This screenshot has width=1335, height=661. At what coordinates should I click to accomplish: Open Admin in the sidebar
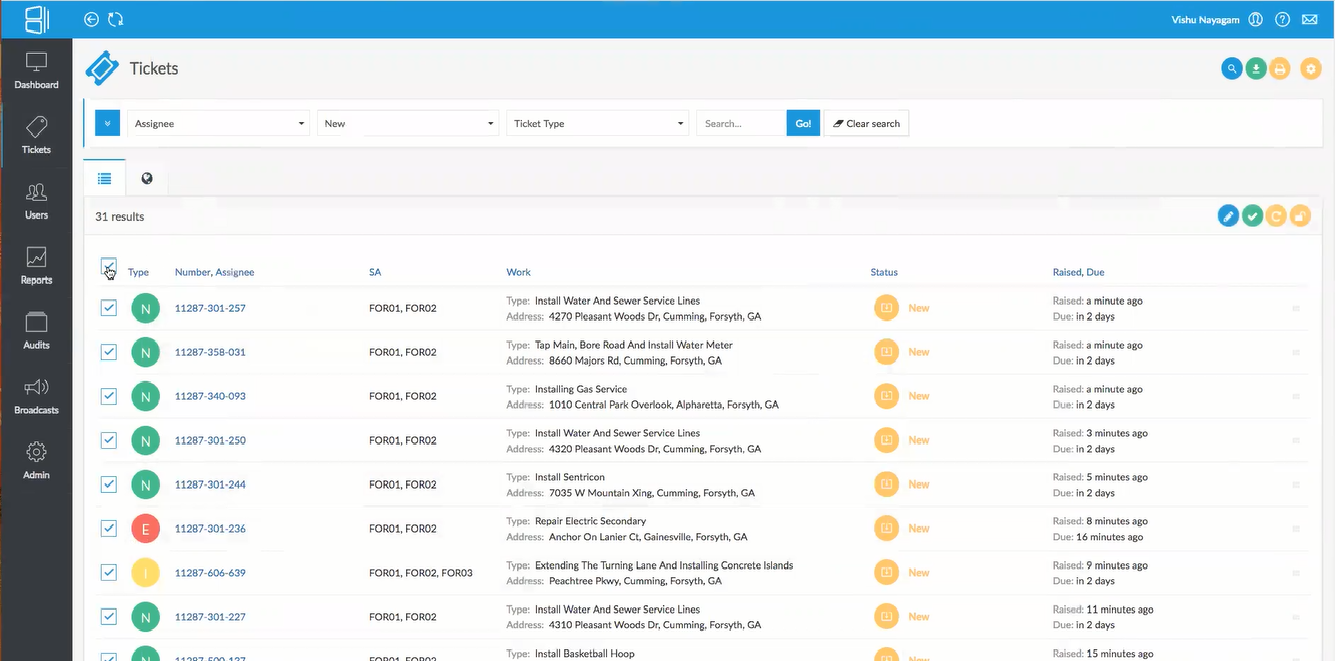click(36, 461)
